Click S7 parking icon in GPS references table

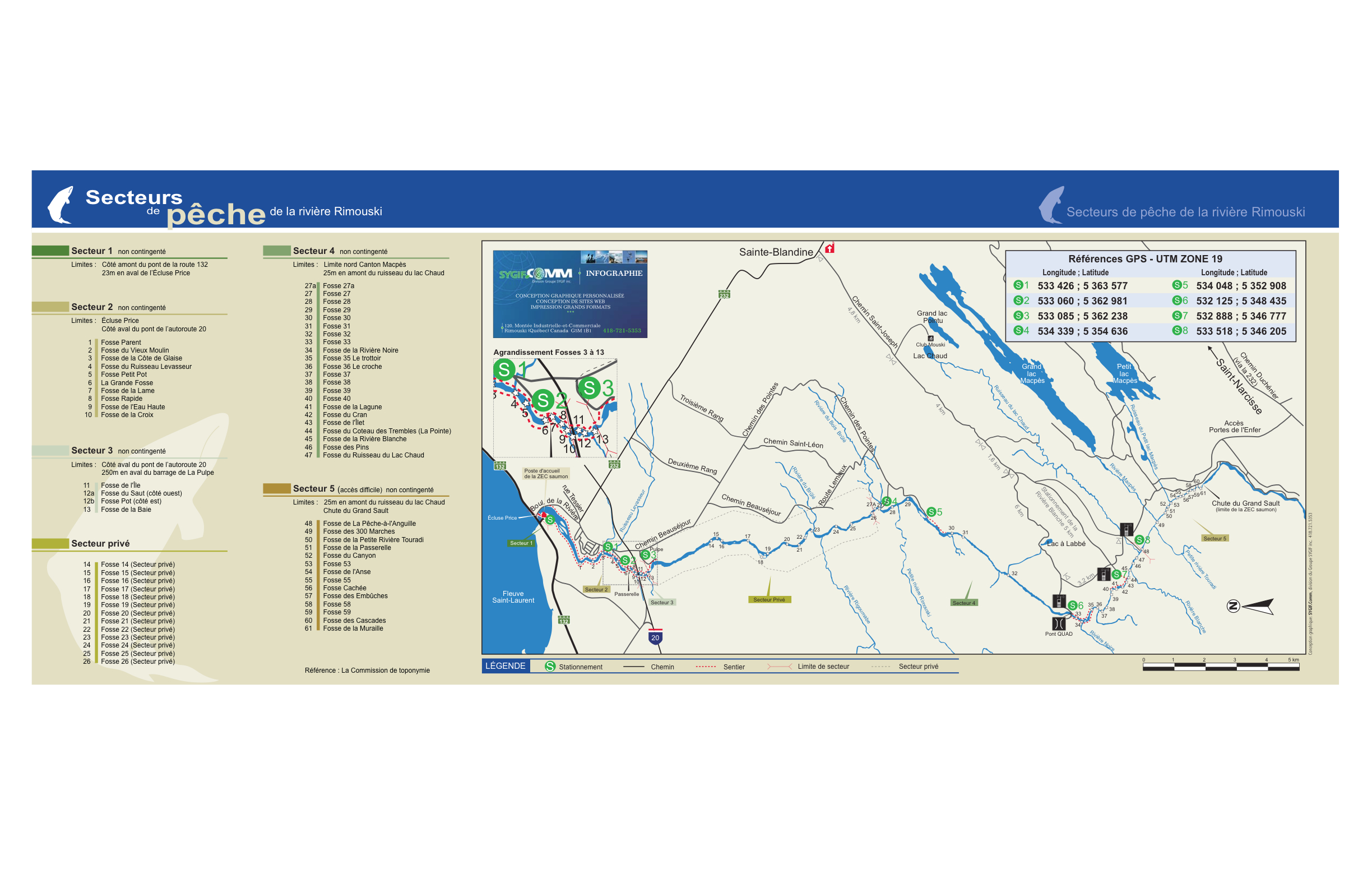tap(1177, 316)
